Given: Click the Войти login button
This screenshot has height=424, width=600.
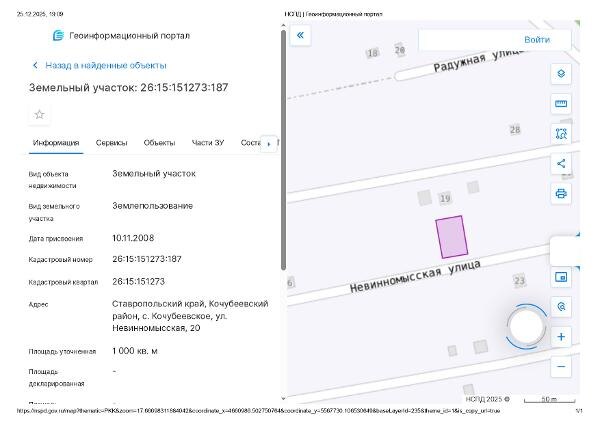Looking at the screenshot, I should point(537,40).
